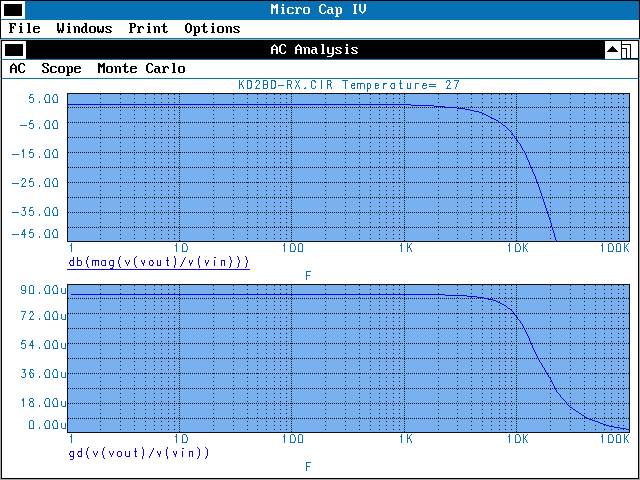Select the gd(v(vout)/v(vin)) expression label
This screenshot has height=480, width=640.
click(x=139, y=453)
